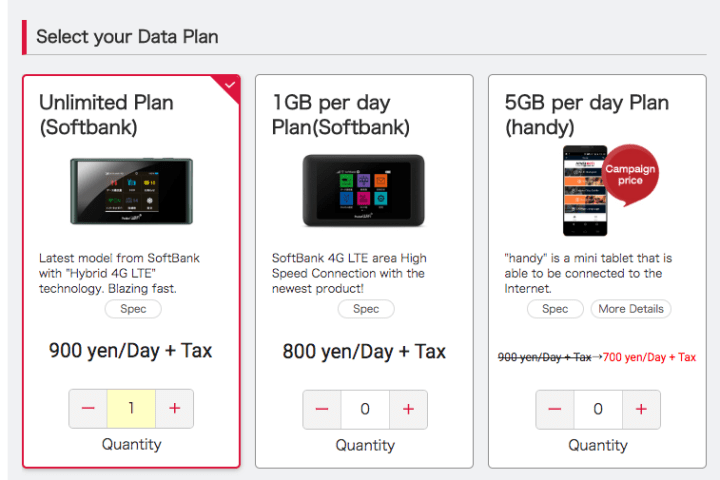
Task: Click minus on 5GB handy plan quantity
Action: [555, 409]
